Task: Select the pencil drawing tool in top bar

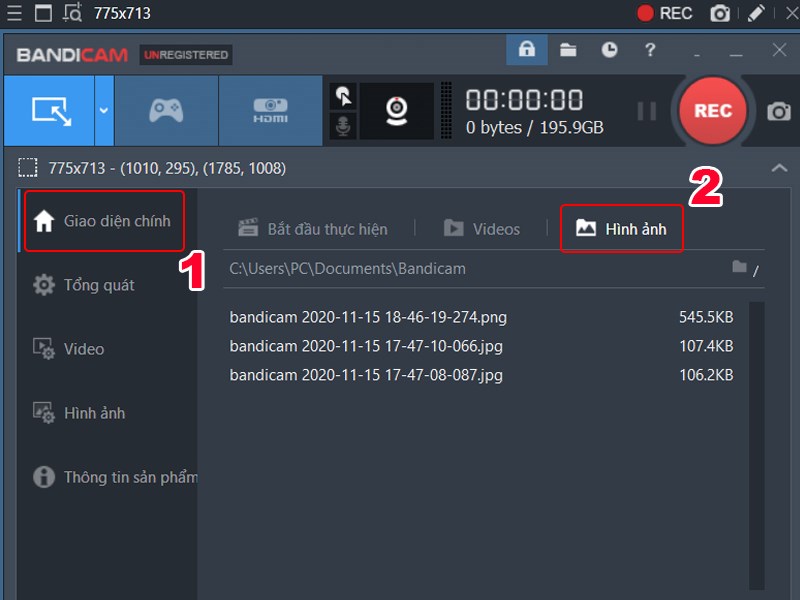Action: (x=756, y=13)
